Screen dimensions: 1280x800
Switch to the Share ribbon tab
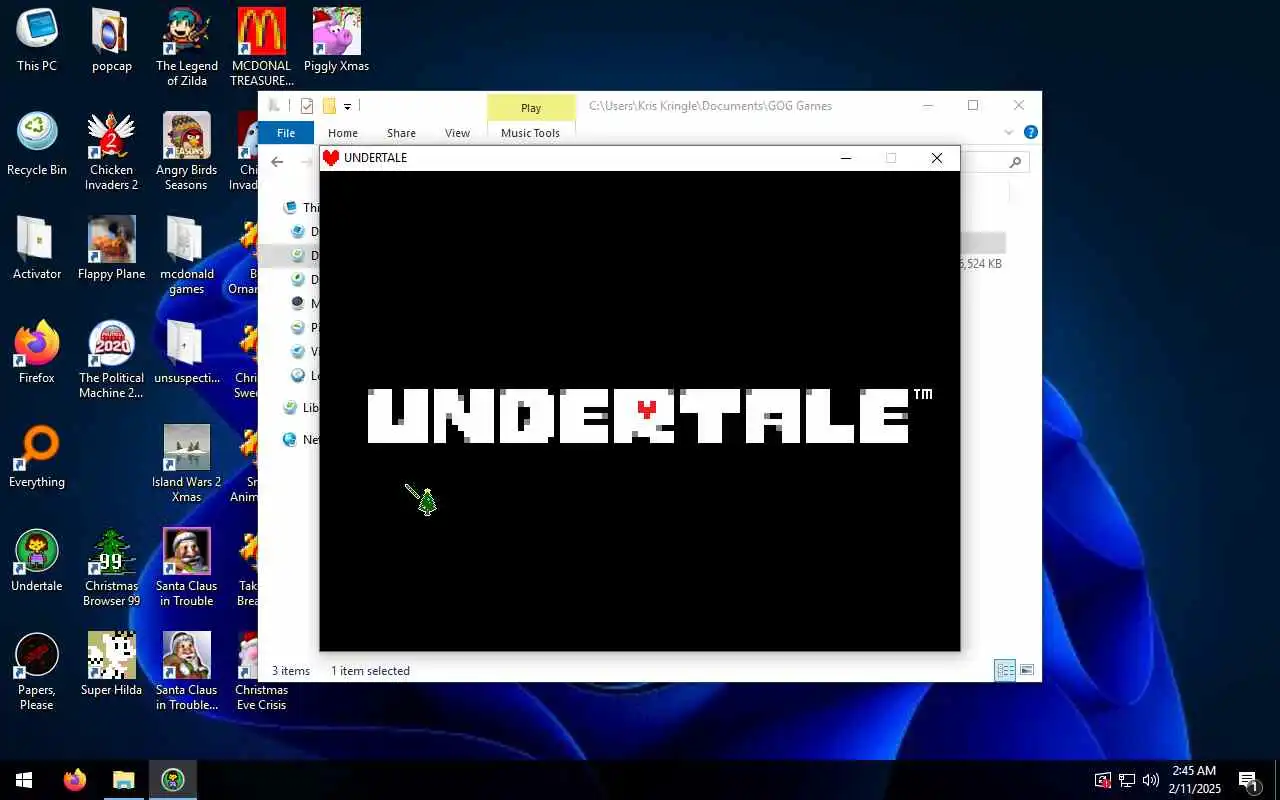coord(401,133)
